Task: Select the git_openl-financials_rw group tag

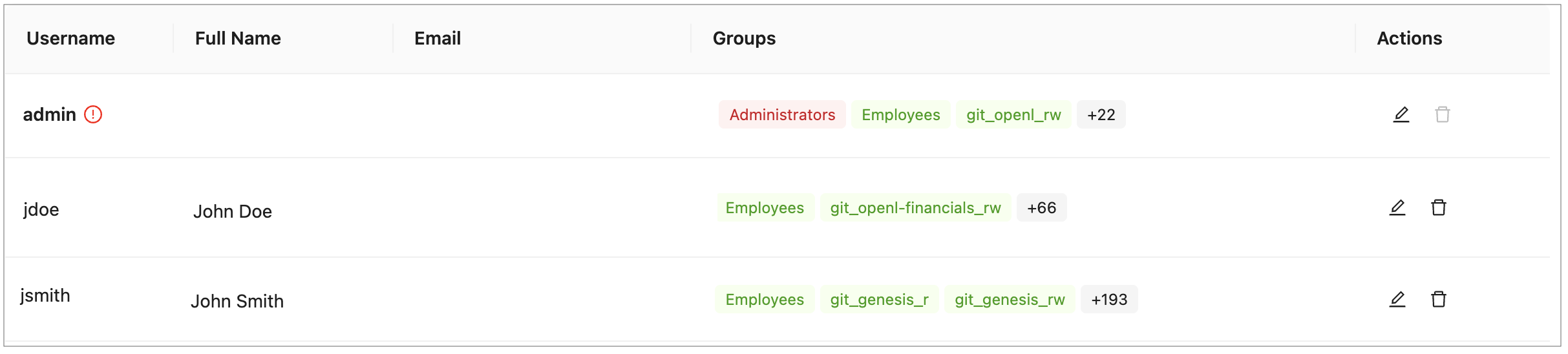Action: [915, 207]
